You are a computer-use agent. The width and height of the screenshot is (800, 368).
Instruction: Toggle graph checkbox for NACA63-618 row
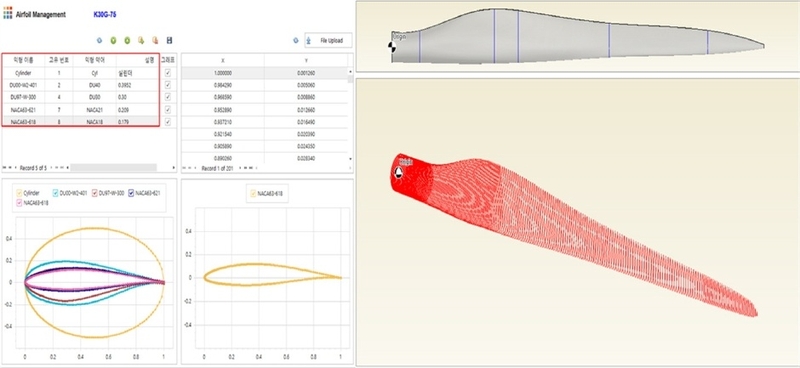coord(168,122)
